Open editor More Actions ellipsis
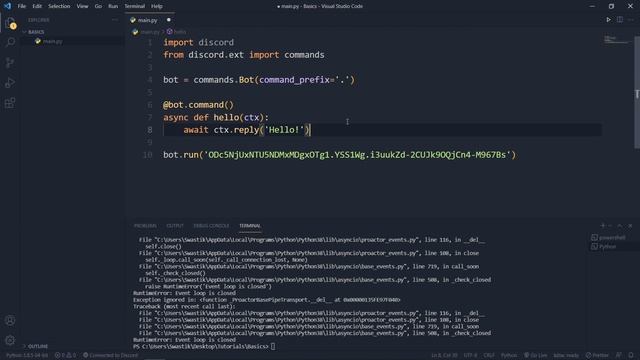640x360 pixels. pos(631,20)
